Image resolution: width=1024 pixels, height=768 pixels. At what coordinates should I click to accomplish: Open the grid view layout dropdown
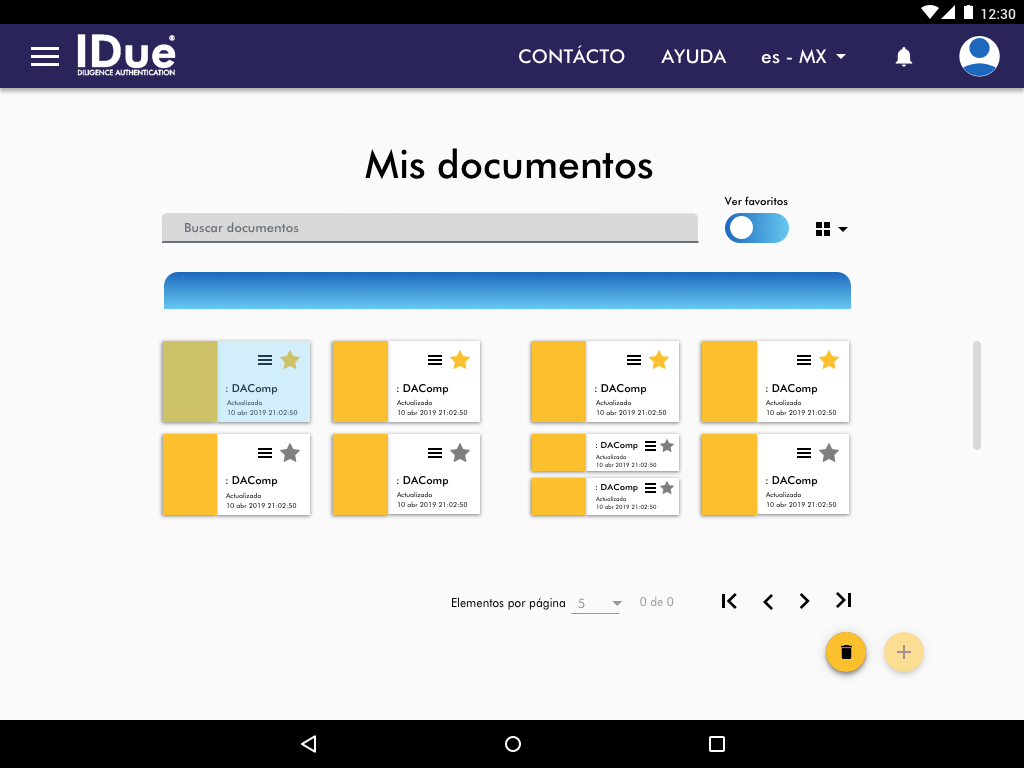[x=831, y=229]
